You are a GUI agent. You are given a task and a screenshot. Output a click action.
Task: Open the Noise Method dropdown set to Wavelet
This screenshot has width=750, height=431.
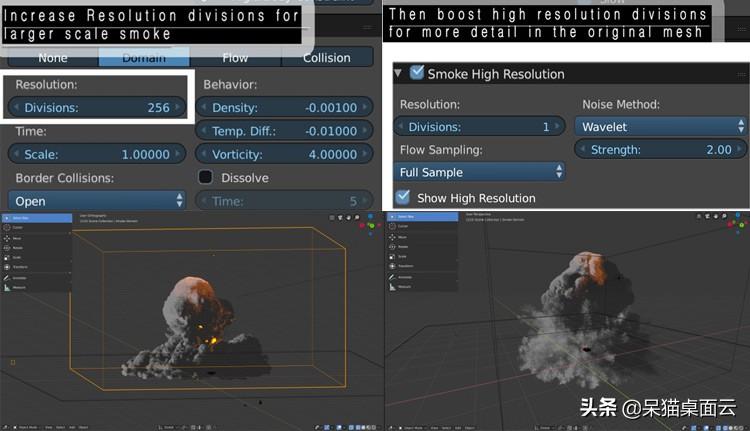coord(661,127)
